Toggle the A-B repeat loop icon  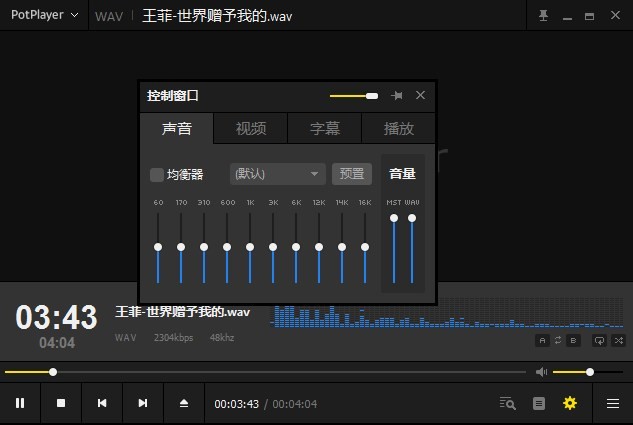tap(558, 341)
